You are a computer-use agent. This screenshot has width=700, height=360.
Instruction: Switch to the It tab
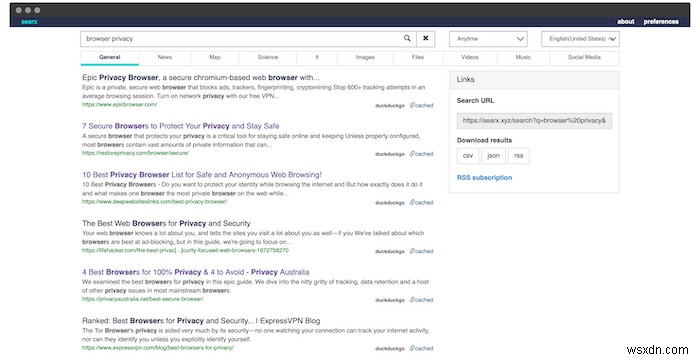317,58
